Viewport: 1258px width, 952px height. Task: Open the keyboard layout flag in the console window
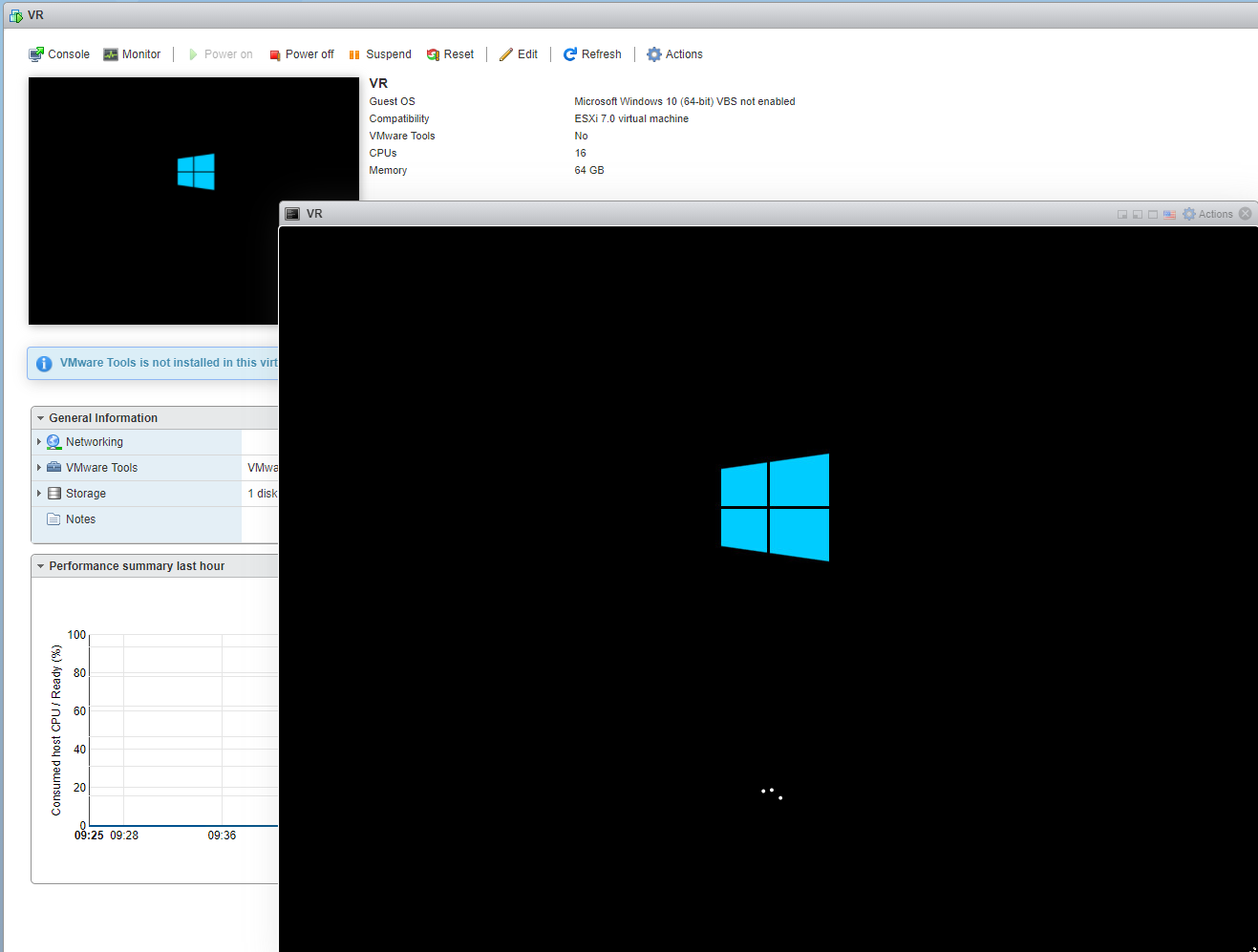(x=1169, y=215)
